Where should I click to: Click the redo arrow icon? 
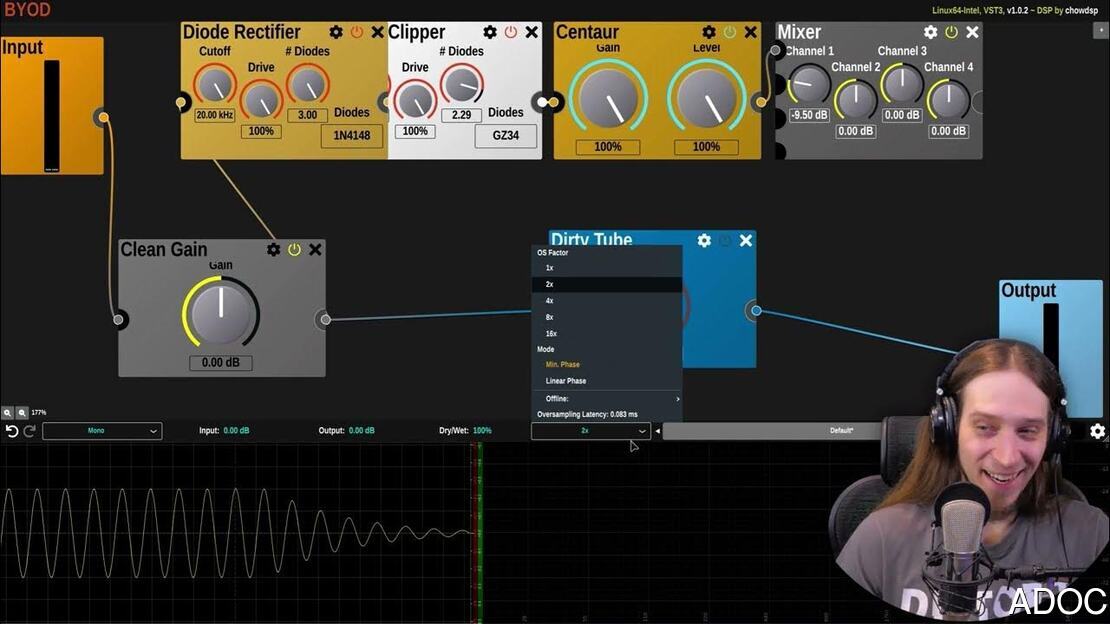(x=29, y=431)
